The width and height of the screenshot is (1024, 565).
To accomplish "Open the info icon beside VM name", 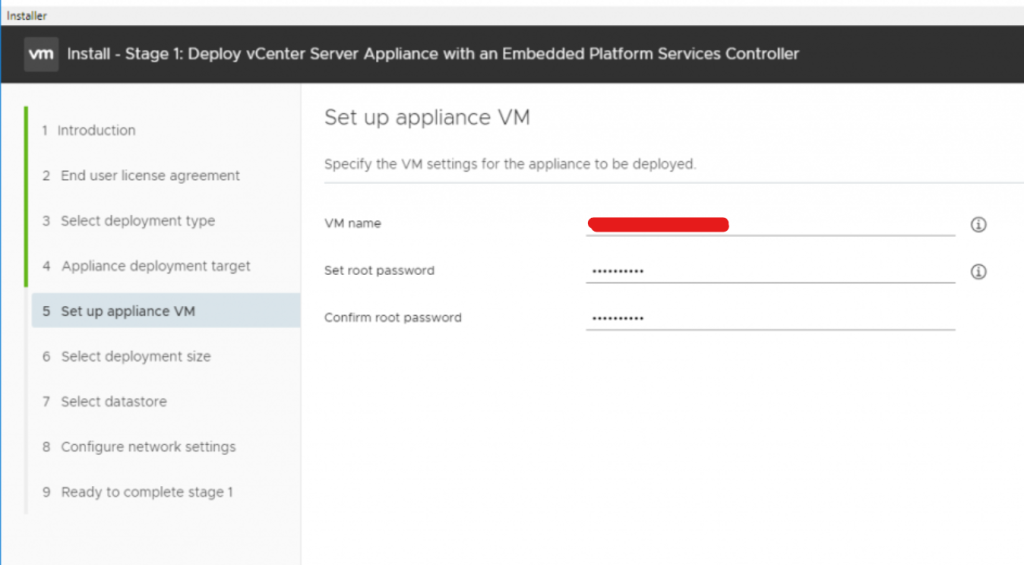I will 978,225.
